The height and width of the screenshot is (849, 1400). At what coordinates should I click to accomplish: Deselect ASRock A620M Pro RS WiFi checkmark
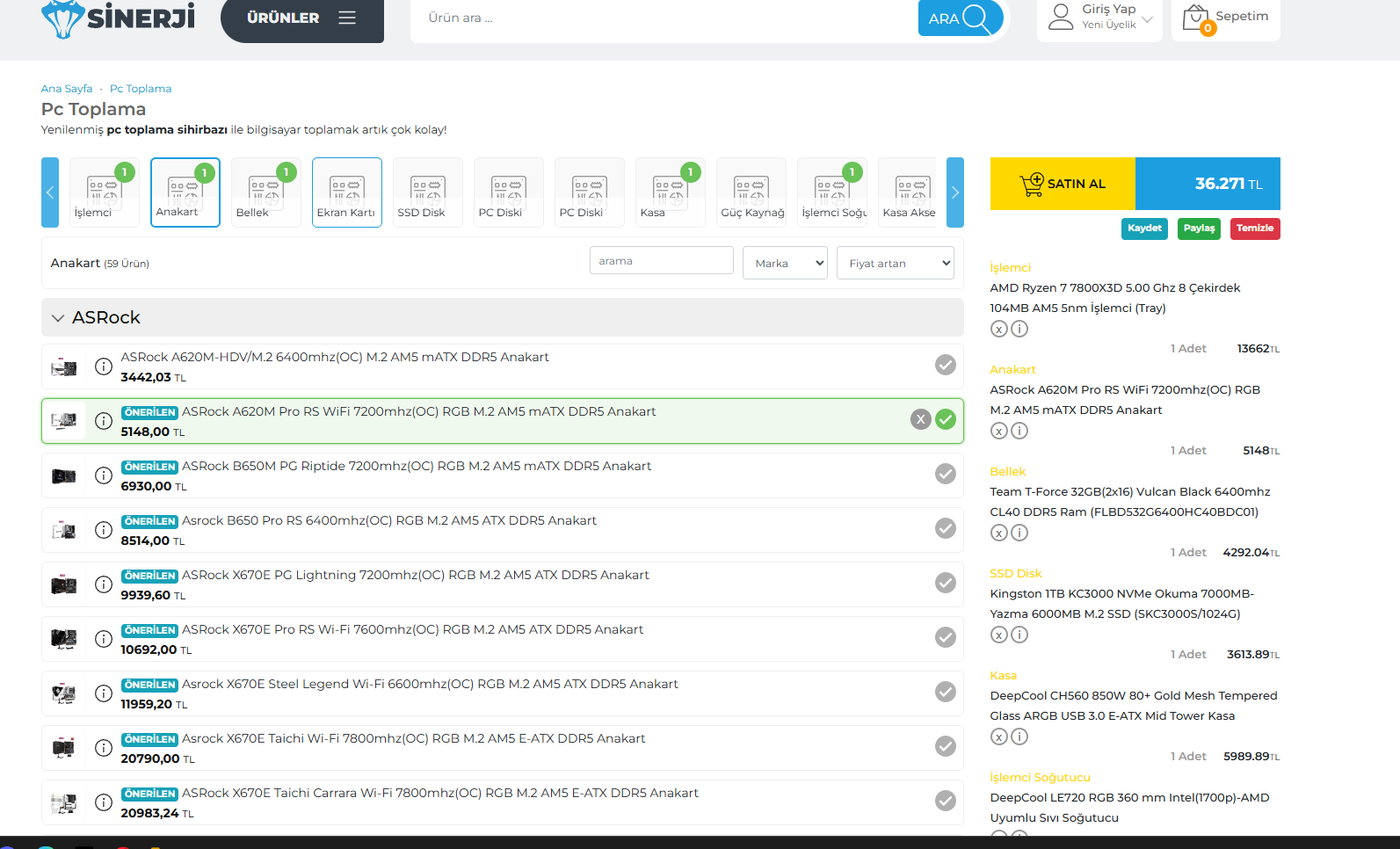coord(946,419)
